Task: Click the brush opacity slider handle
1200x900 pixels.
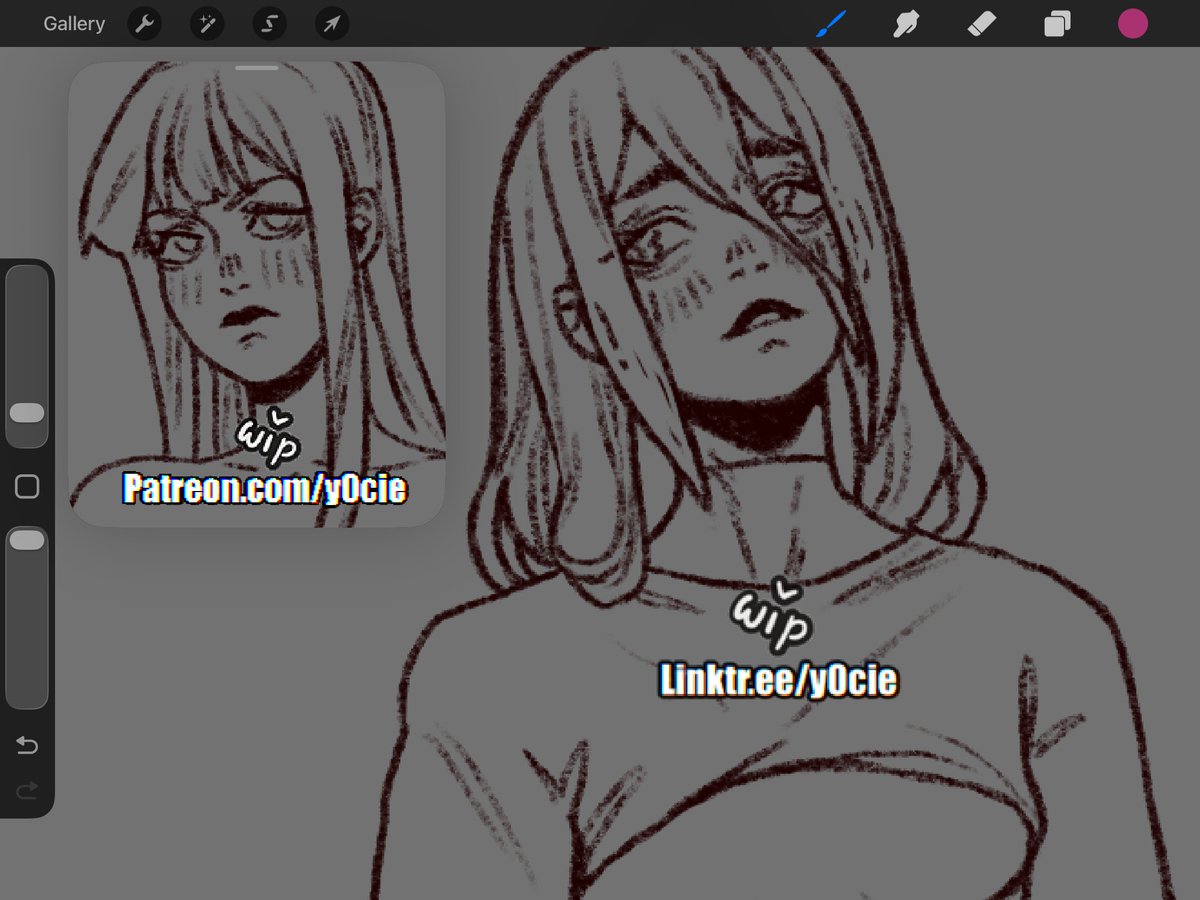Action: pos(27,540)
